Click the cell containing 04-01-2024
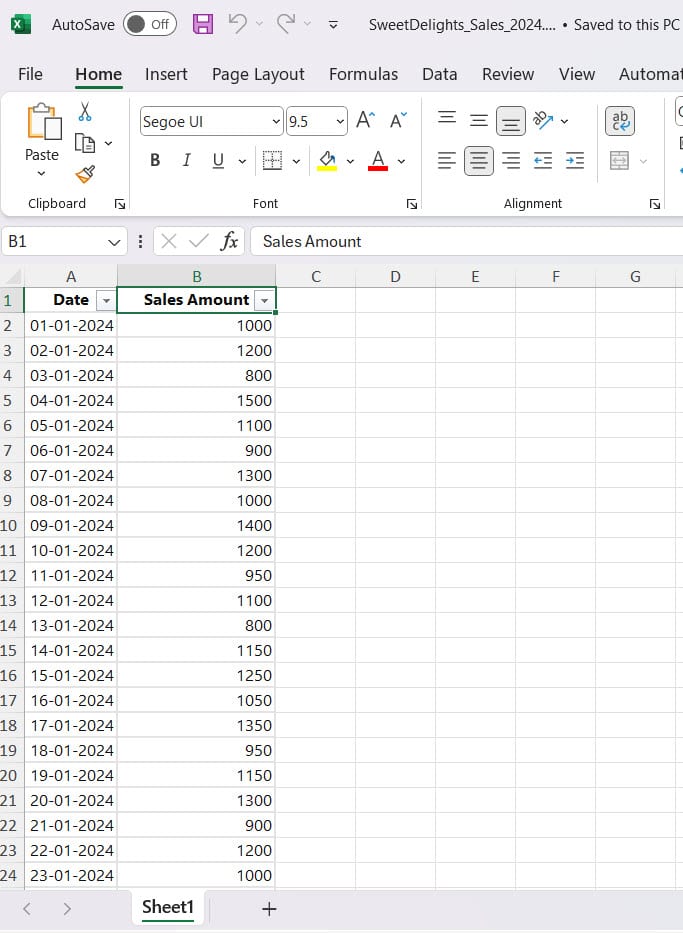The width and height of the screenshot is (683, 933). click(71, 400)
